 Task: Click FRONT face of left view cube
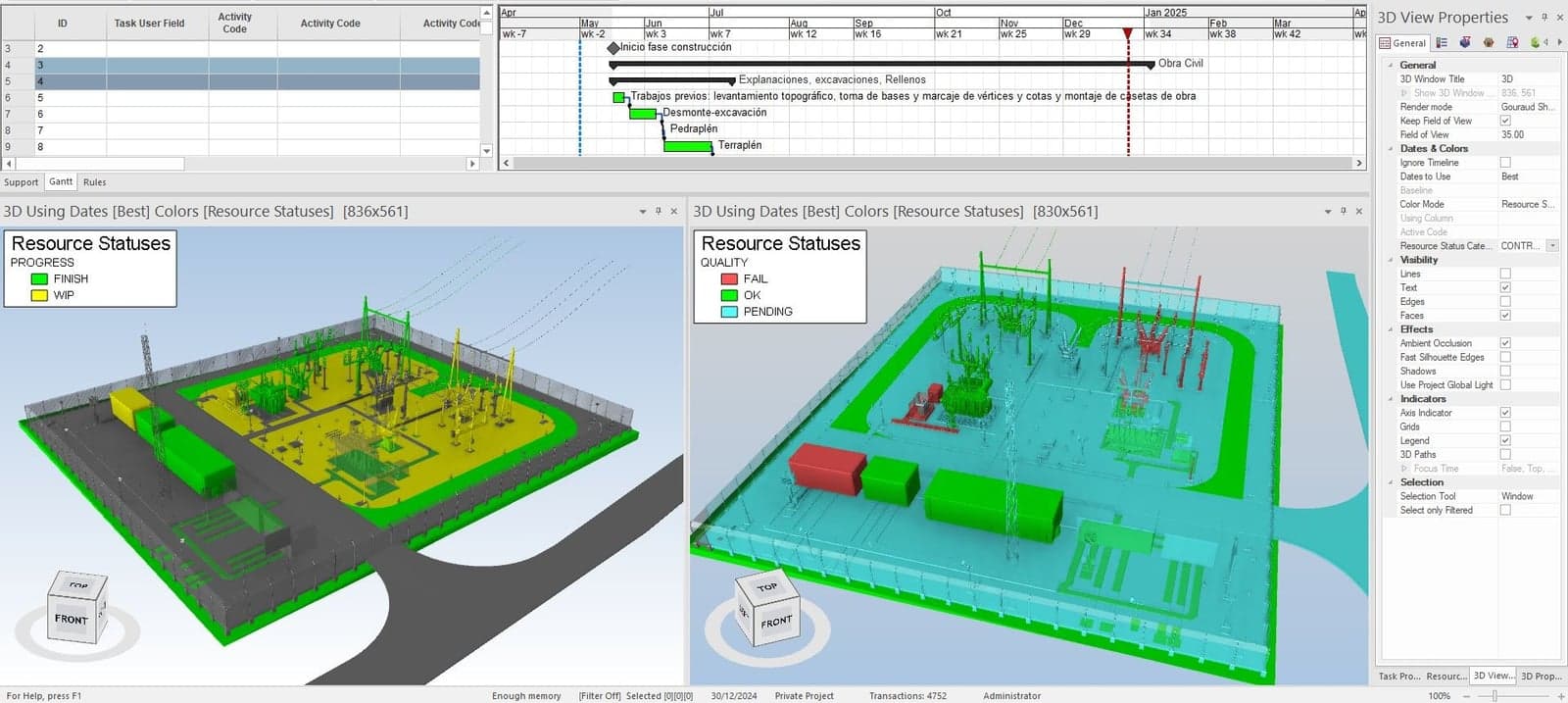[x=71, y=620]
